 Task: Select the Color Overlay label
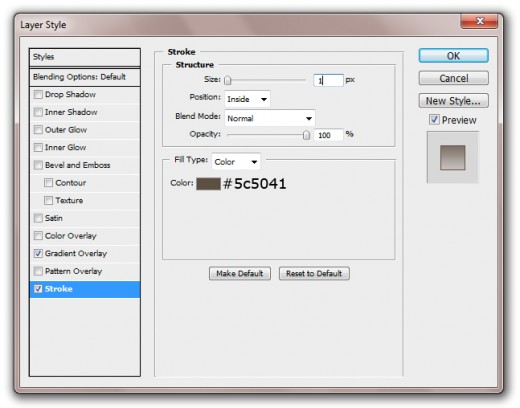pos(71,236)
